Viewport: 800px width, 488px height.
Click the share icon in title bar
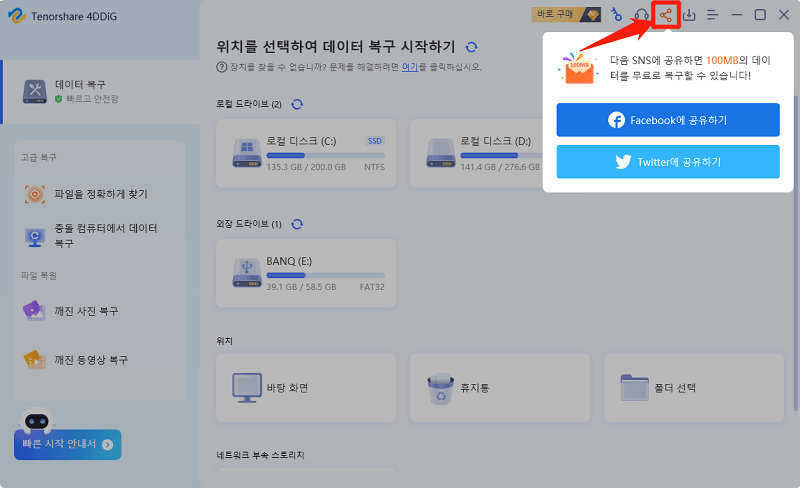point(665,15)
